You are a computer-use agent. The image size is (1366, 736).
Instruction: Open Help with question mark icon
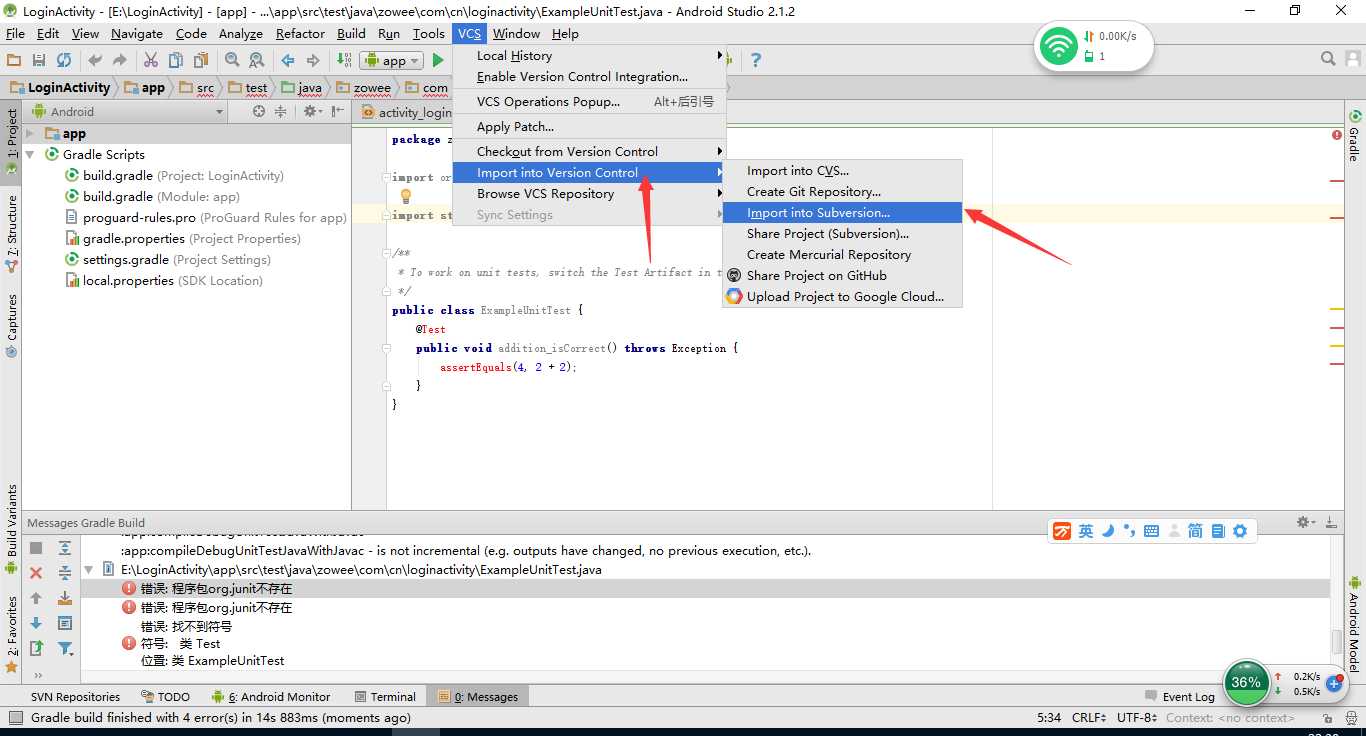click(x=756, y=61)
